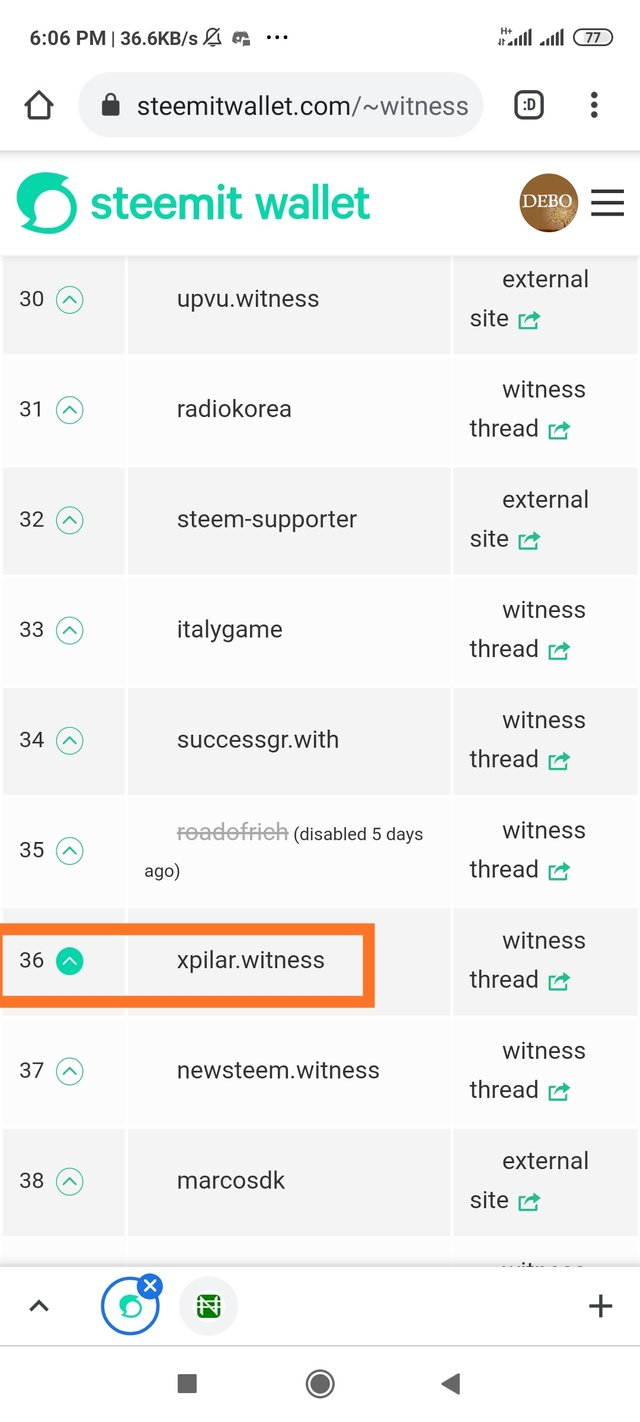Screen dimensions: 640x1422
Task: Tap the browser home icon
Action: coord(39,105)
